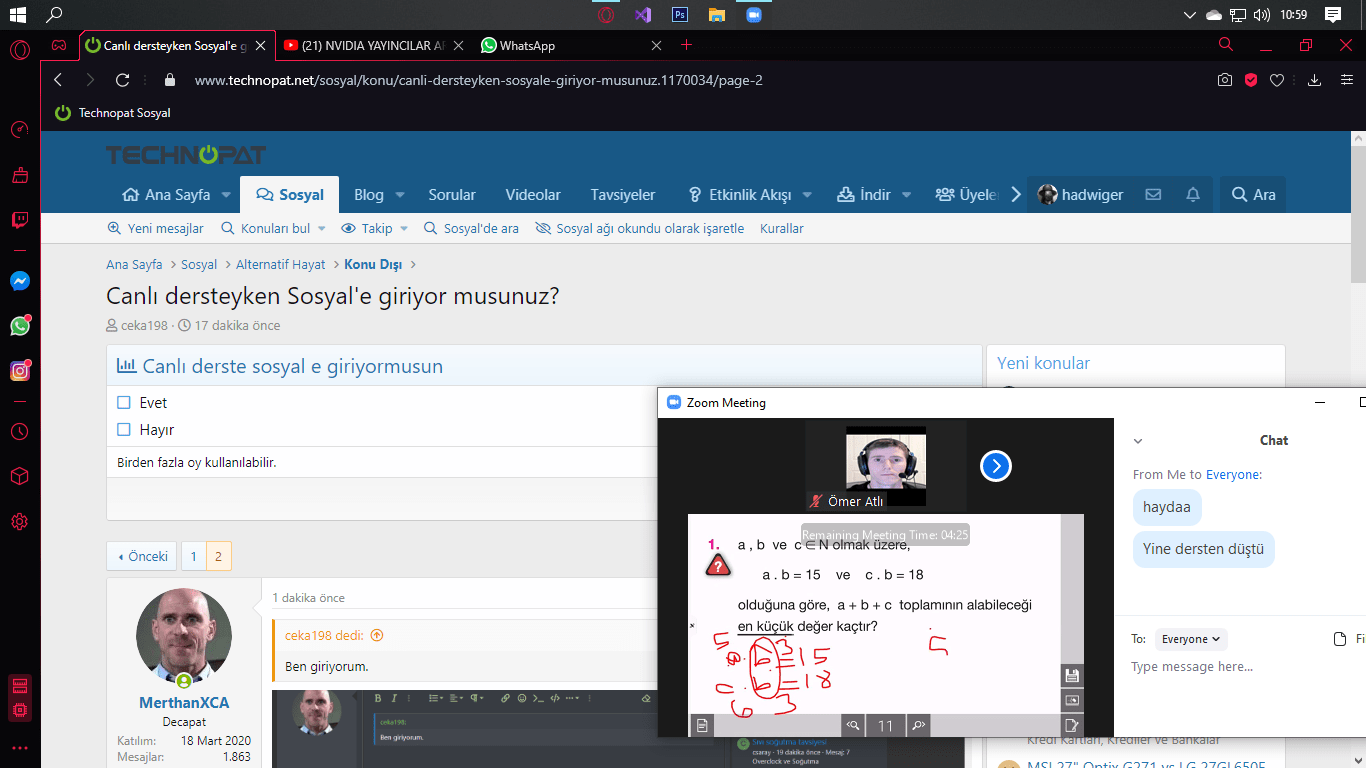Click the Önceki pagination button
1366x768 pixels.
point(142,556)
